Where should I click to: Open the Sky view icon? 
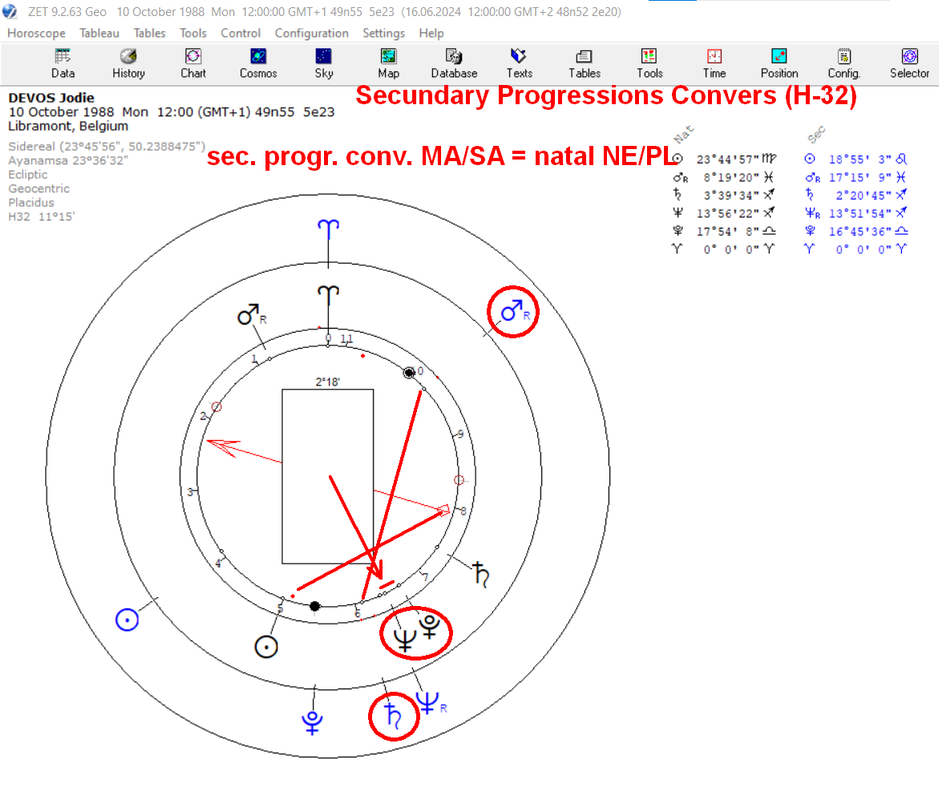click(x=323, y=64)
